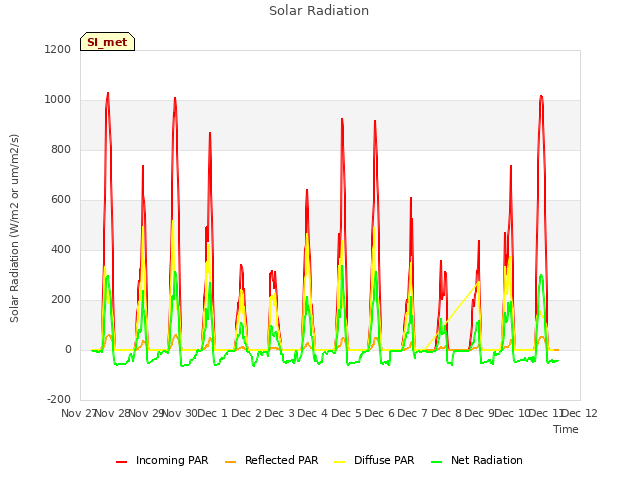
Task: Click the Nov 27 x-axis date label
Action: coord(78,413)
